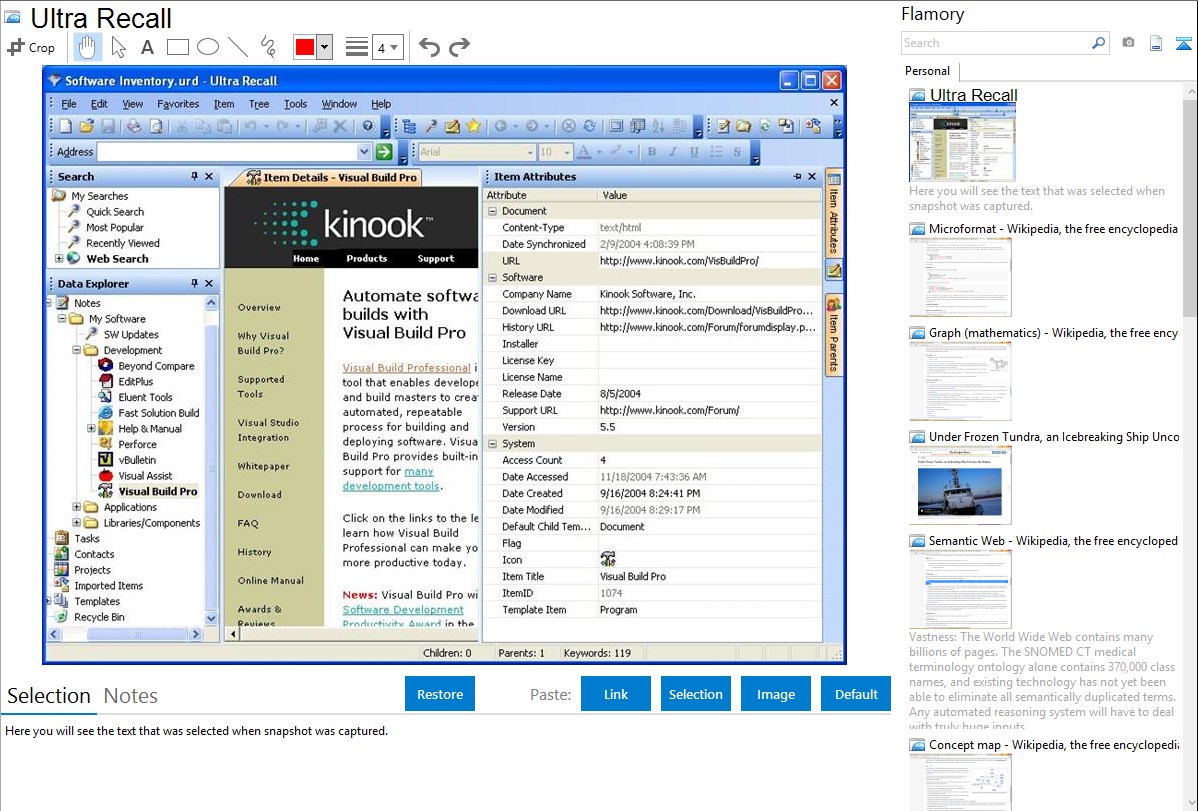Viewport: 1198px width, 811px height.
Task: Click the camera snapshot icon
Action: [x=1128, y=43]
